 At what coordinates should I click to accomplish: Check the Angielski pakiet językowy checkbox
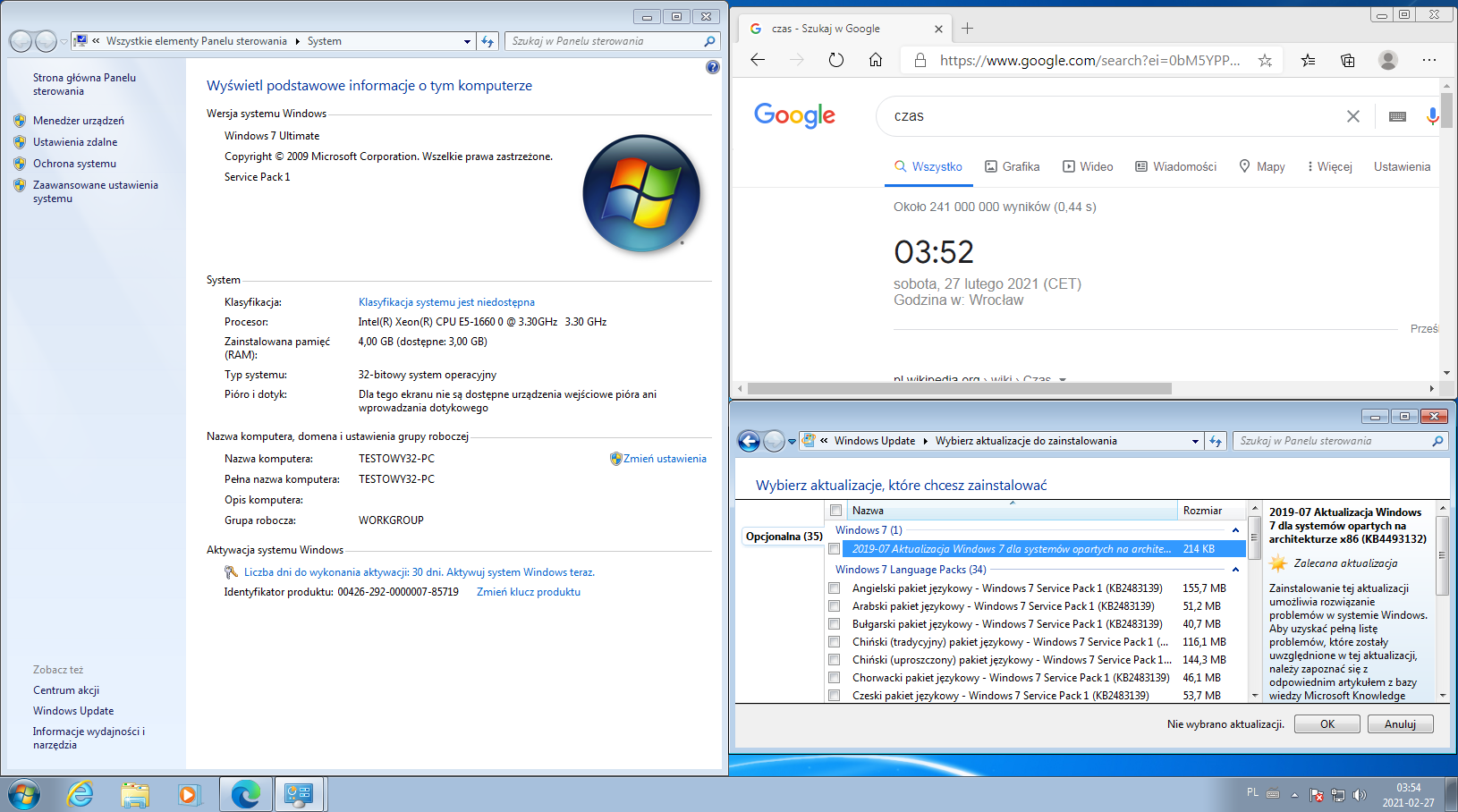pos(835,588)
